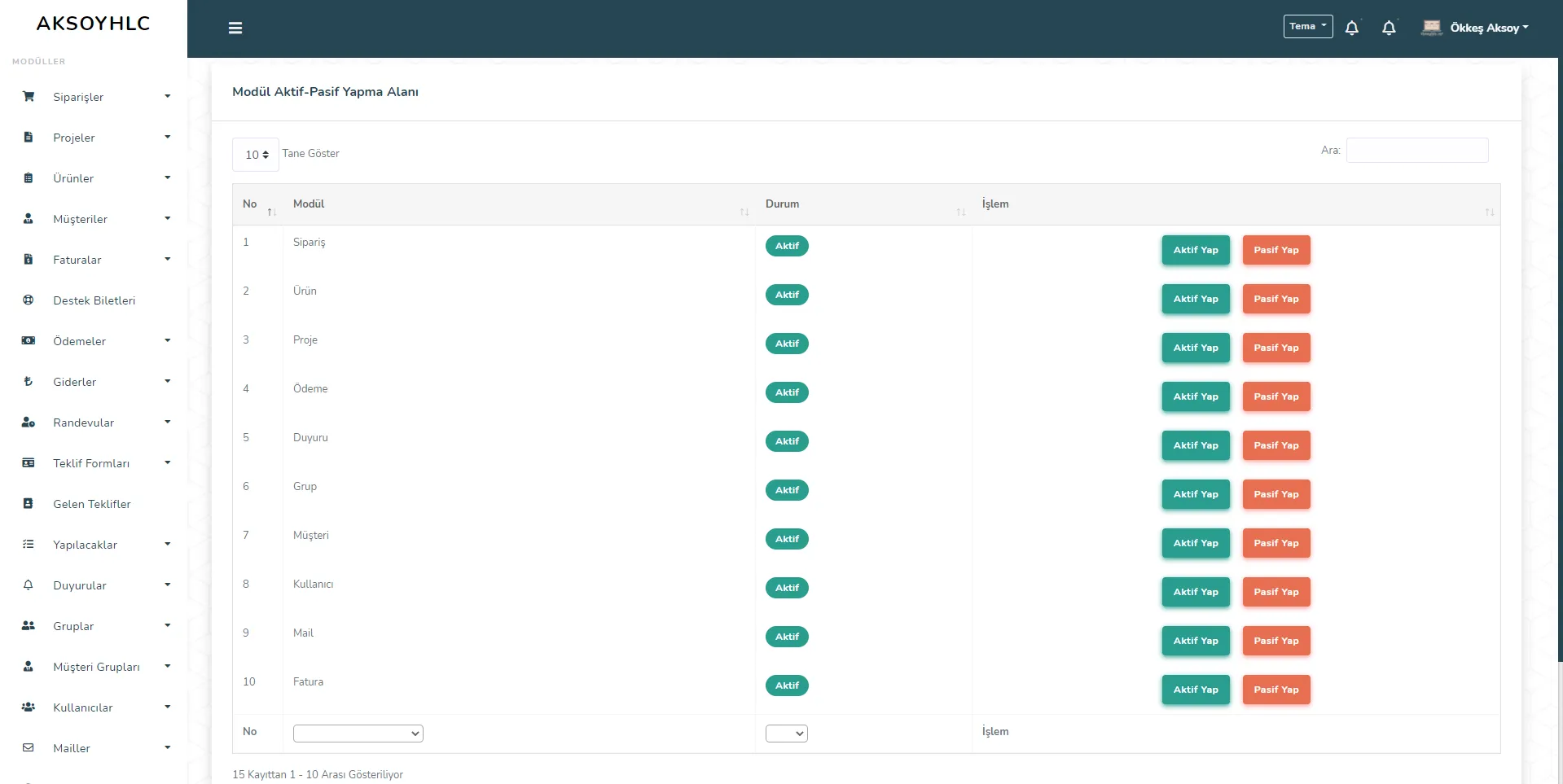This screenshot has width=1563, height=784.
Task: Click the Siparişler cart icon
Action: coord(29,97)
